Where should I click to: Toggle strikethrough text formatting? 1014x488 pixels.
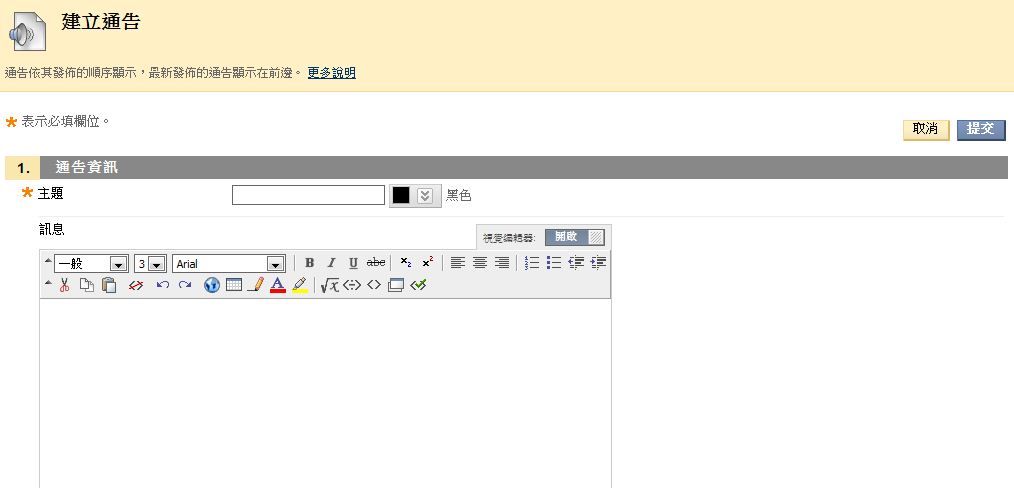(x=376, y=263)
